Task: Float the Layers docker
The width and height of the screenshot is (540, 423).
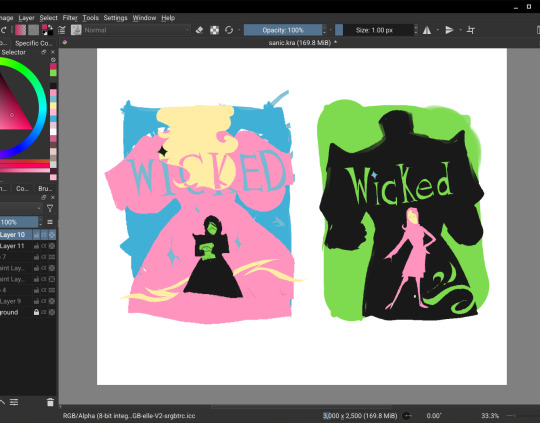Action: 43,197
